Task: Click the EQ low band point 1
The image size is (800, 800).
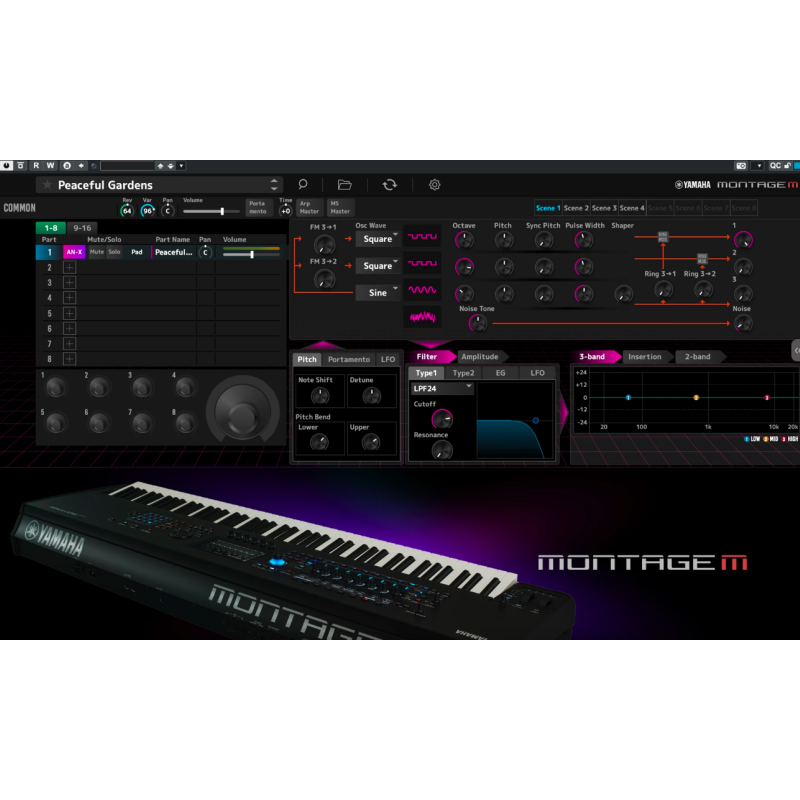Action: tap(628, 397)
